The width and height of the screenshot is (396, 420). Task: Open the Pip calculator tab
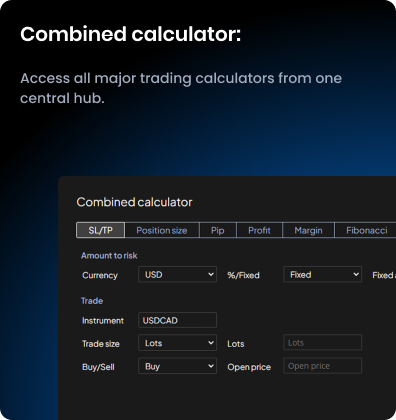coord(218,230)
